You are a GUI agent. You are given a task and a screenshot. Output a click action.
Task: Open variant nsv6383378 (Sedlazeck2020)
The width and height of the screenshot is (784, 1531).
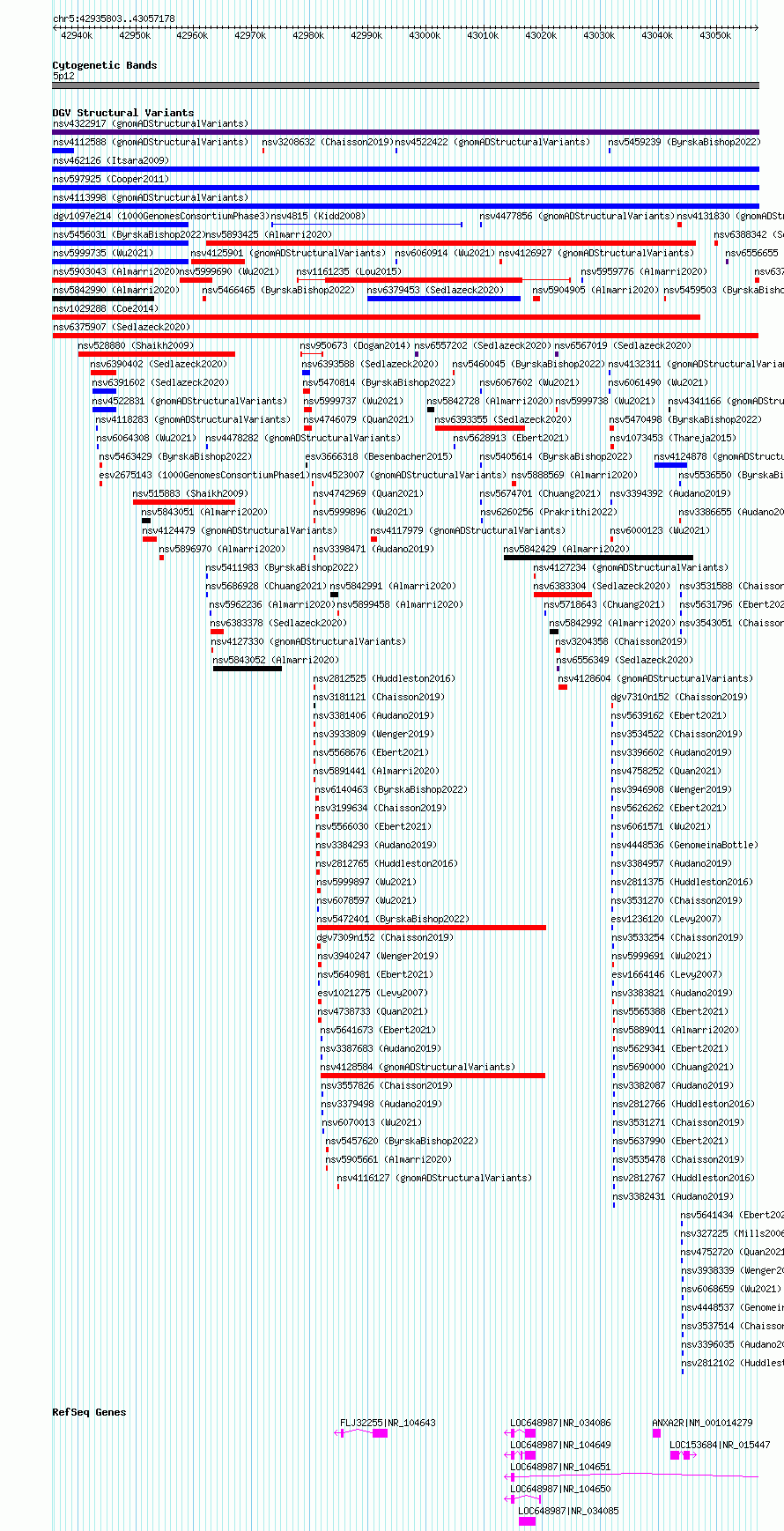[278, 623]
